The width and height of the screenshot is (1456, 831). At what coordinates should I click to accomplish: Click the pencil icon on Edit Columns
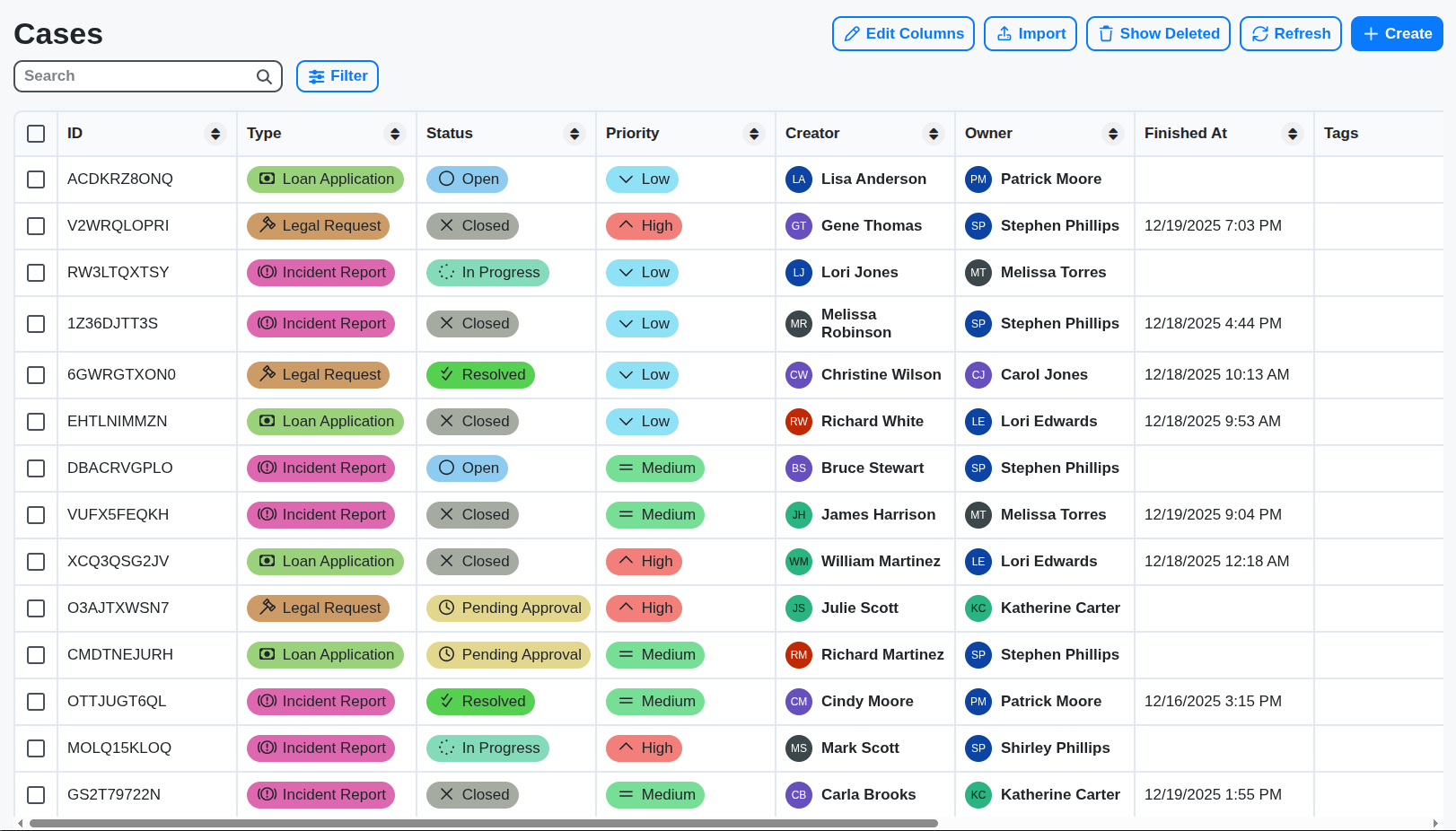pos(853,33)
